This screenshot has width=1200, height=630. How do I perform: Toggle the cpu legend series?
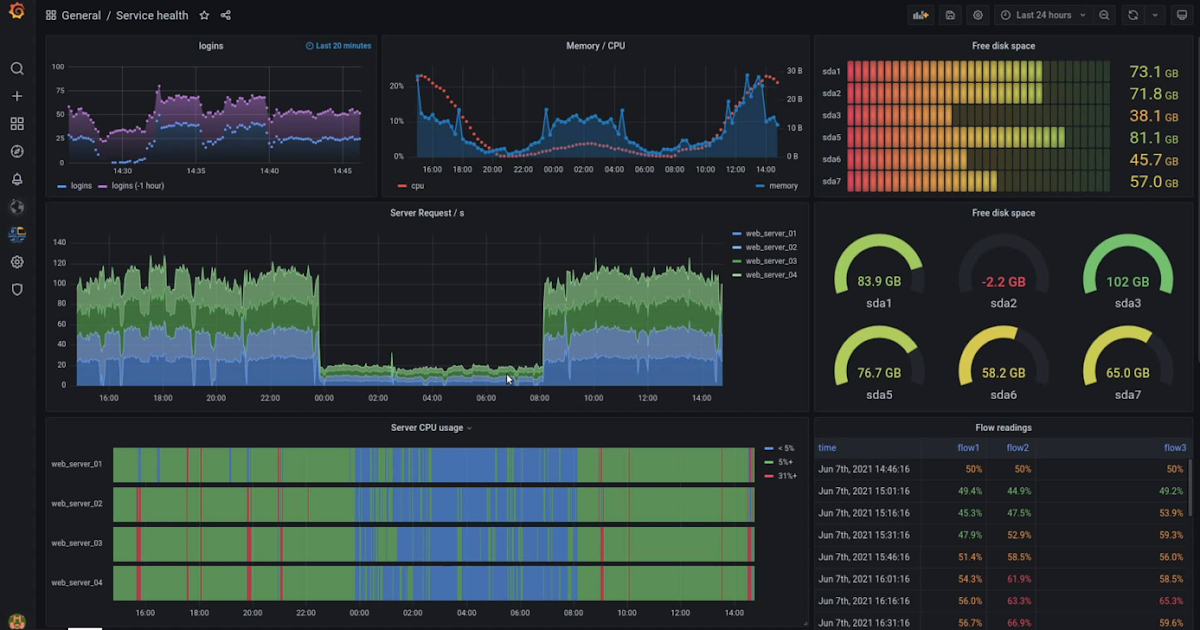coord(411,186)
